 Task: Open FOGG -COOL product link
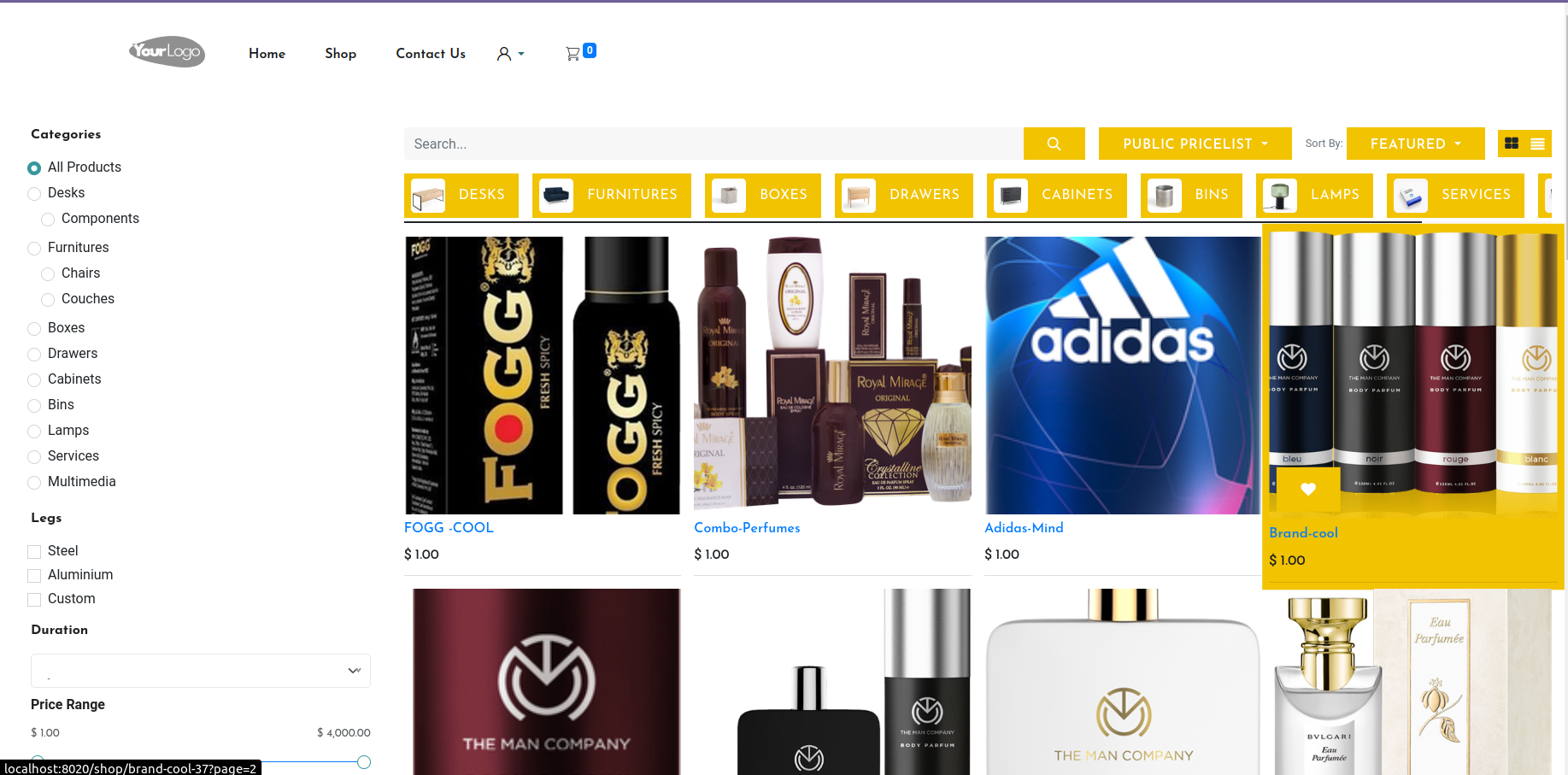[x=449, y=528]
